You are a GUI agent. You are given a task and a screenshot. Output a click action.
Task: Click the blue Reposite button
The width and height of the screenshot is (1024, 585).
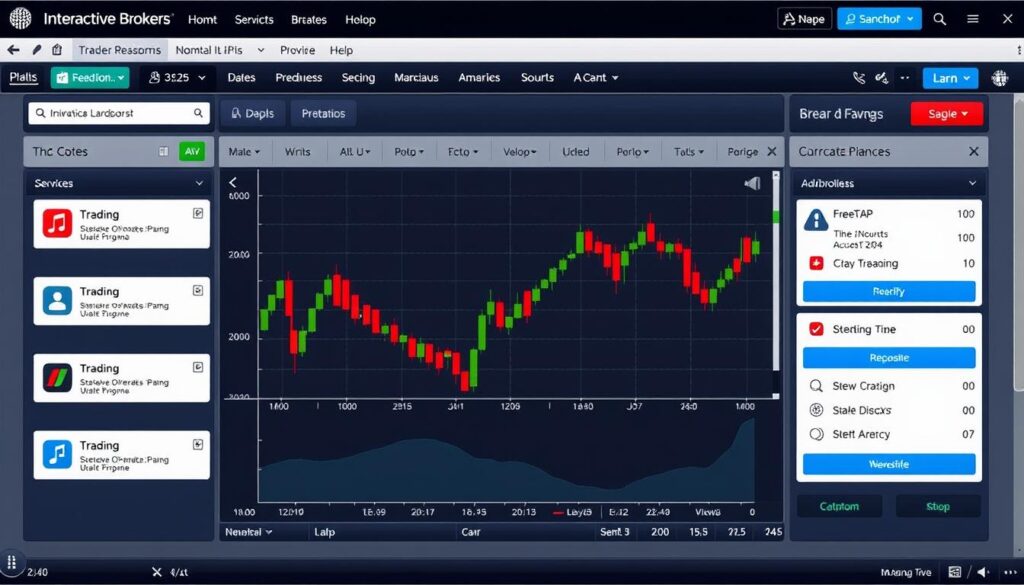889,358
